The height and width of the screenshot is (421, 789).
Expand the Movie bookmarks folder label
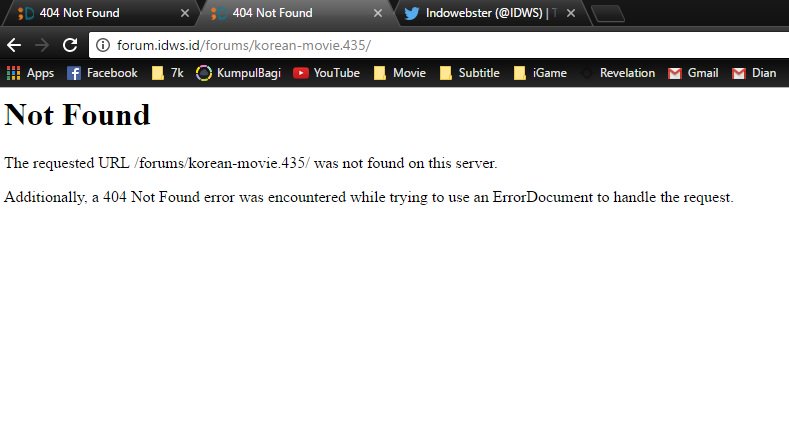[409, 73]
